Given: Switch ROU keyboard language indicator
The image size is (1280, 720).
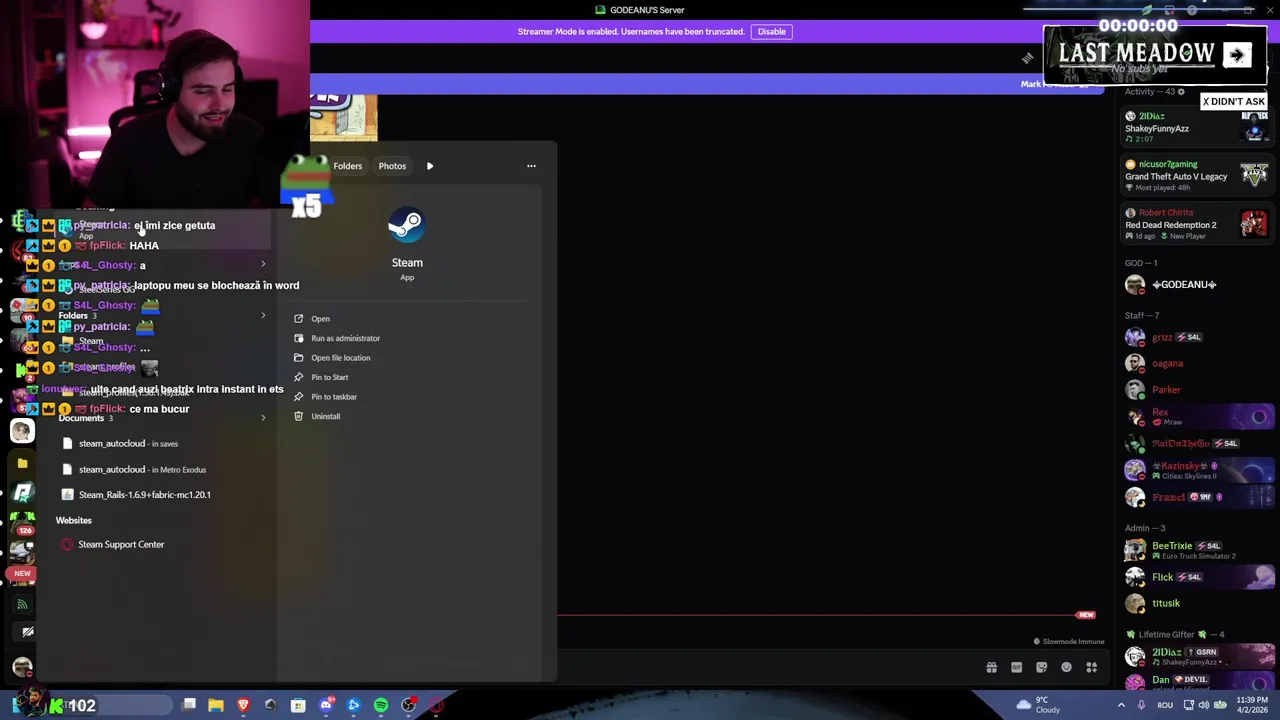Looking at the screenshot, I should (1165, 706).
